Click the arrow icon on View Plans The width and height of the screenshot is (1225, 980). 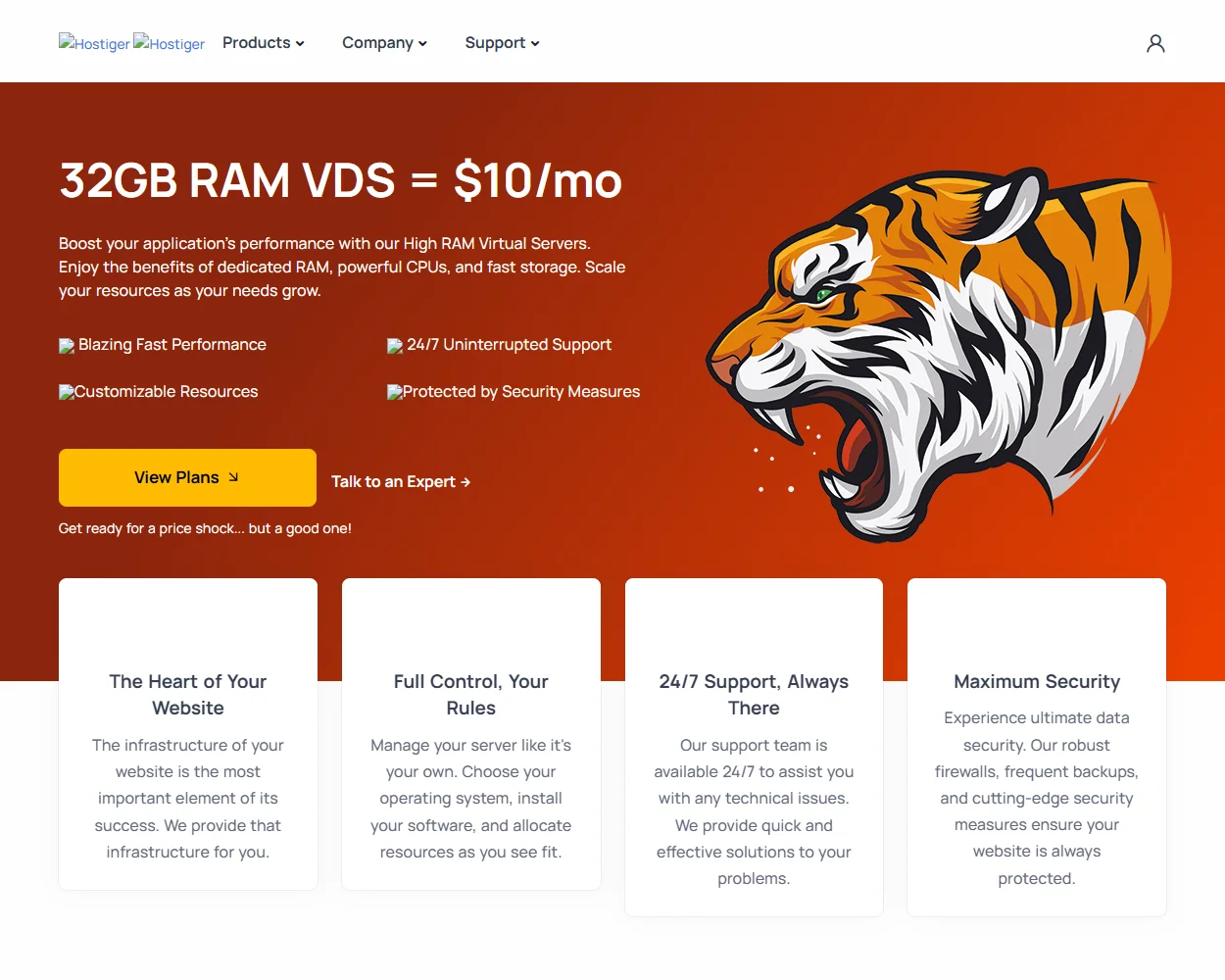(x=233, y=477)
